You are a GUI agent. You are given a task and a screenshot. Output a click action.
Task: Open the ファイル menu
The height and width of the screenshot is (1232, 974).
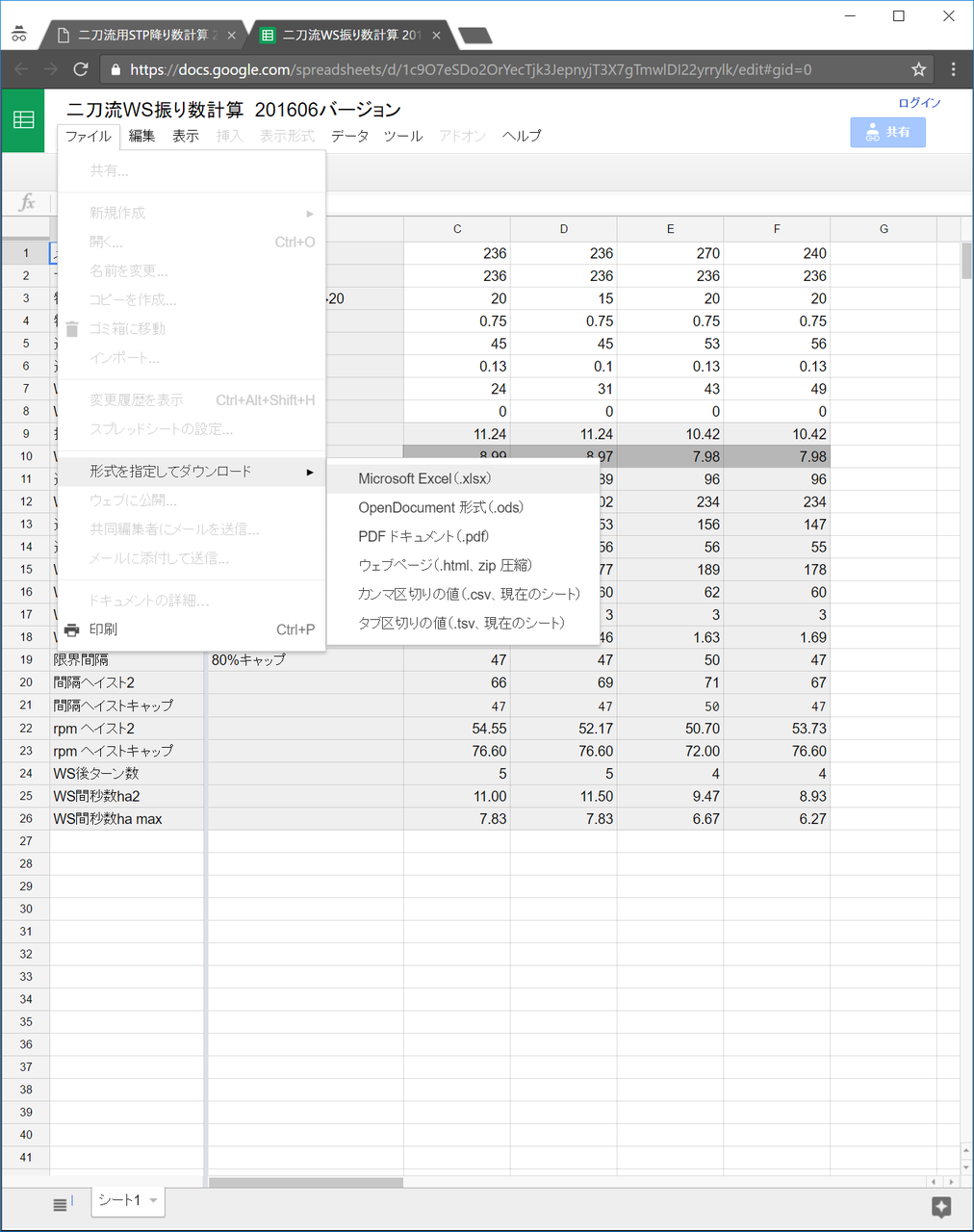coord(89,136)
